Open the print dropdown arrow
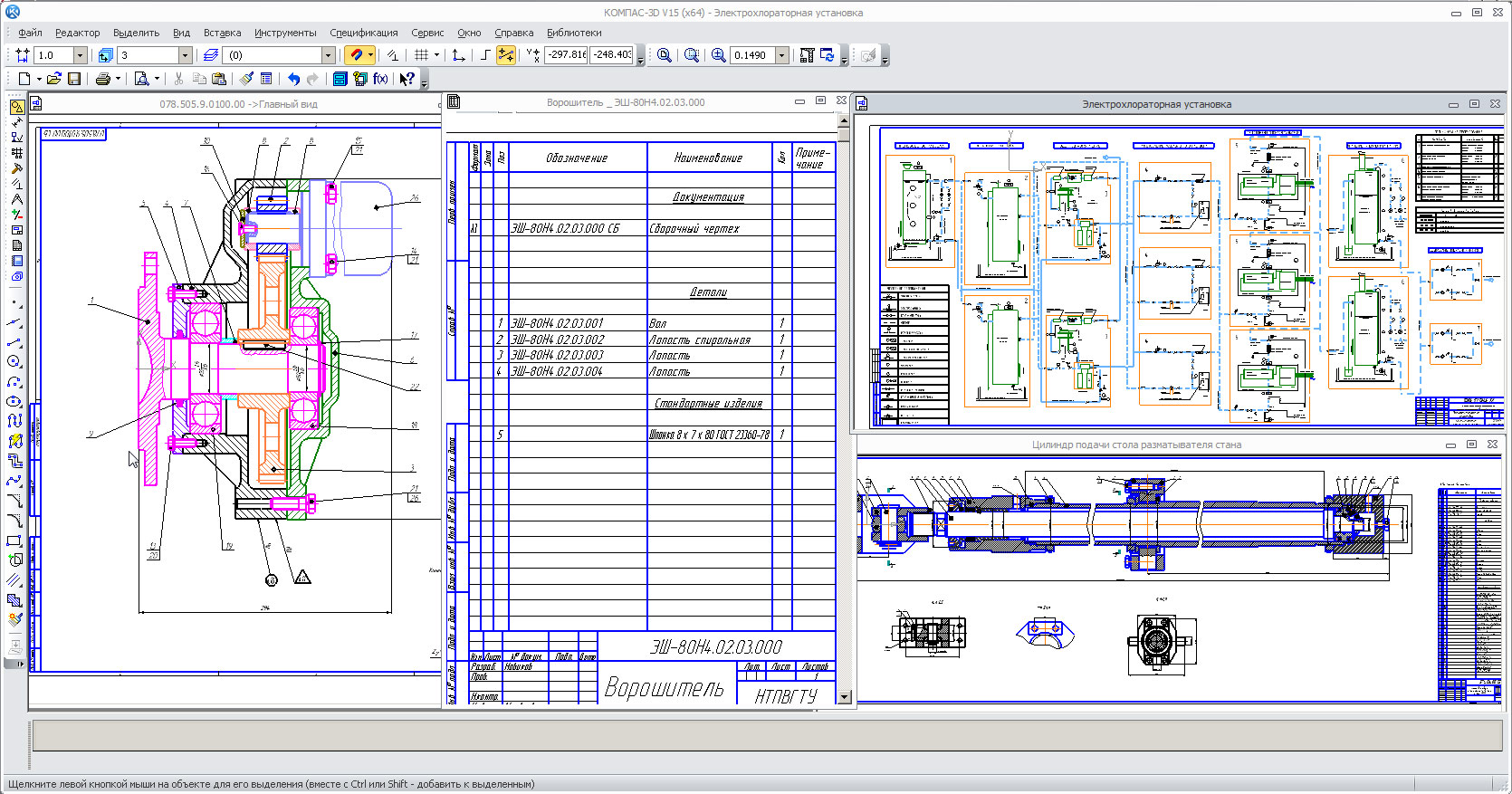The image size is (1512, 794). pyautogui.click(x=118, y=79)
